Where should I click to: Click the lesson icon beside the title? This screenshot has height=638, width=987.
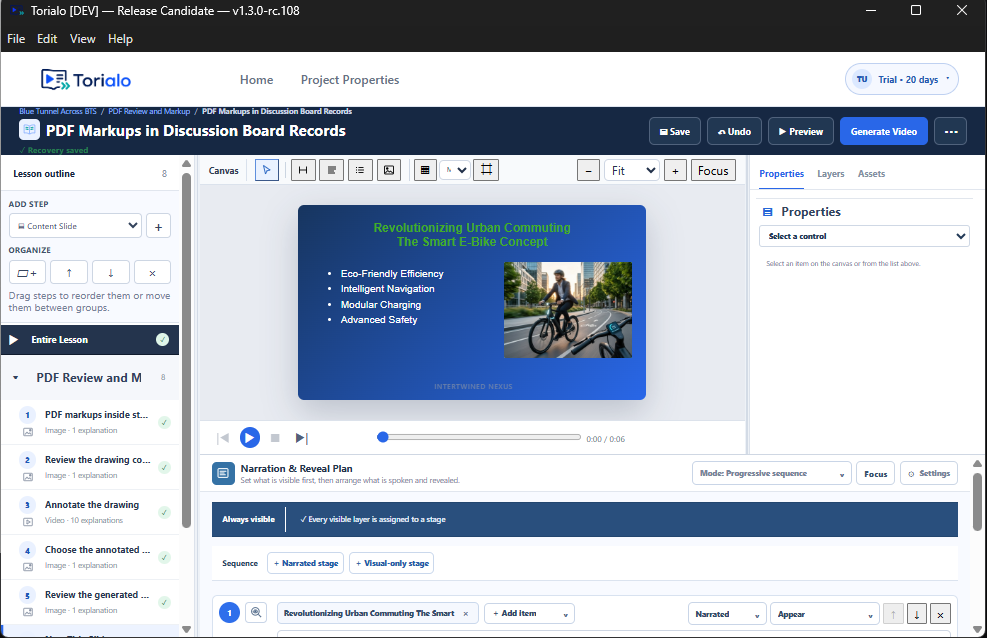coord(29,130)
